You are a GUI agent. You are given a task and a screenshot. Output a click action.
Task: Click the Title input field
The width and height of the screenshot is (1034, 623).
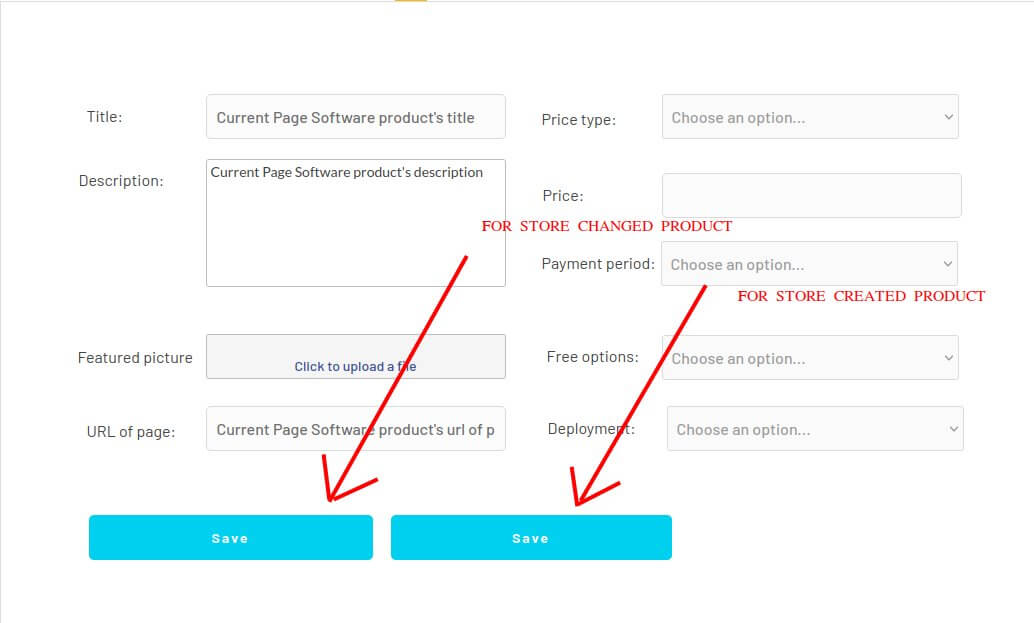(x=355, y=117)
